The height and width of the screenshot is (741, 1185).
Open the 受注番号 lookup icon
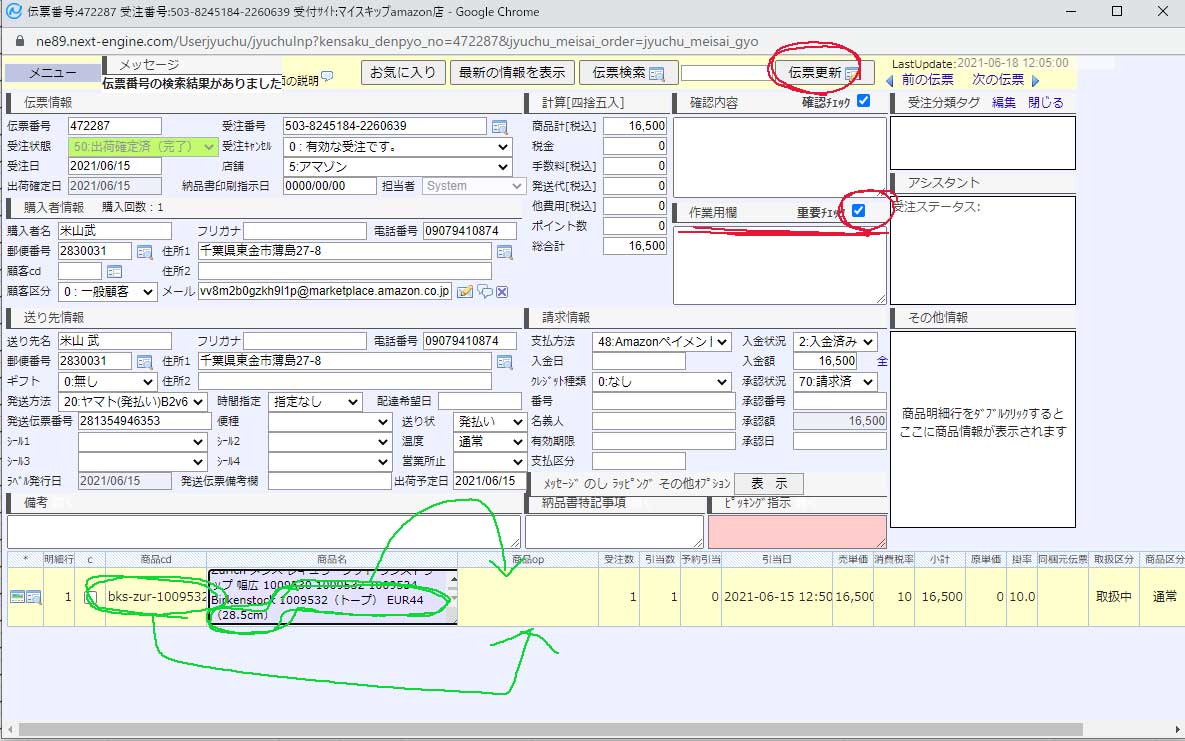pyautogui.click(x=500, y=127)
